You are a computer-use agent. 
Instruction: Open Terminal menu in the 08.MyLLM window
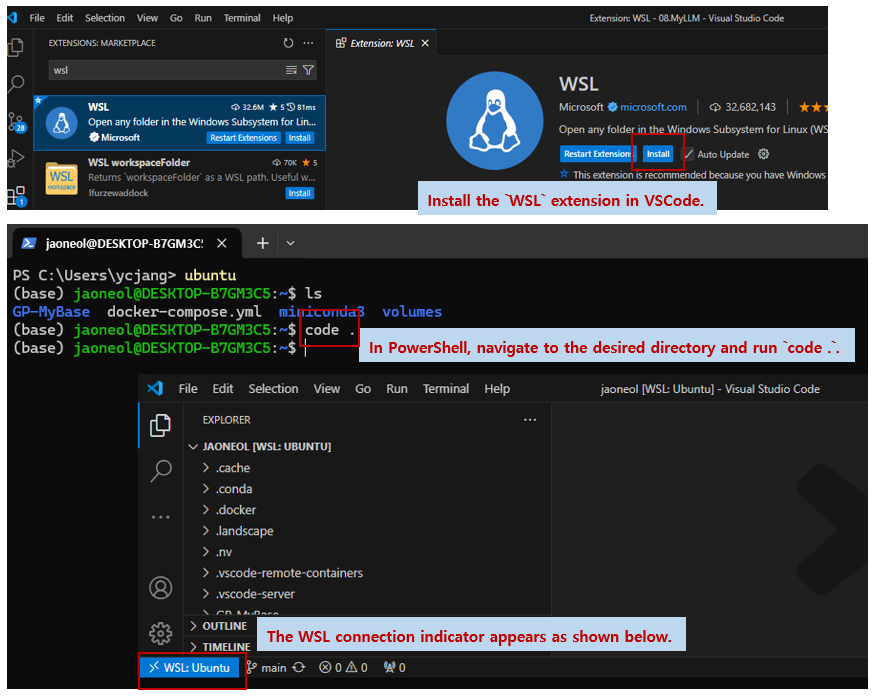(x=242, y=18)
